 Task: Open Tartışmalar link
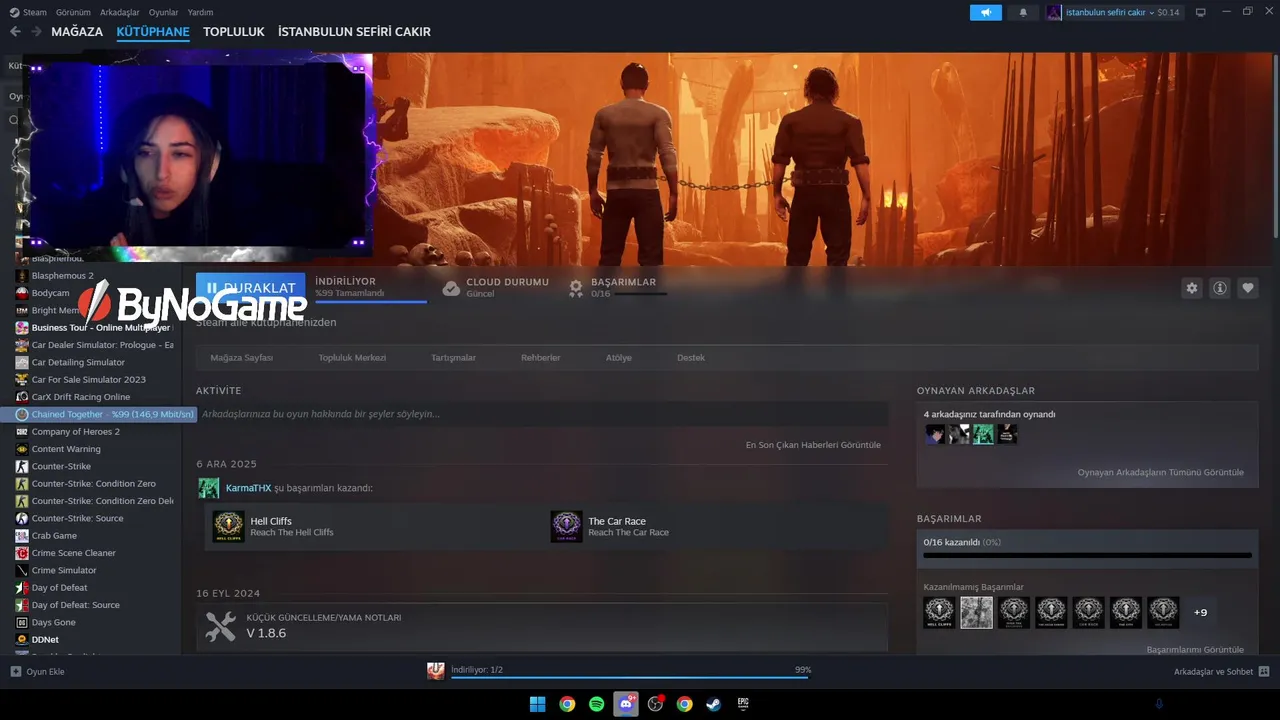[453, 358]
